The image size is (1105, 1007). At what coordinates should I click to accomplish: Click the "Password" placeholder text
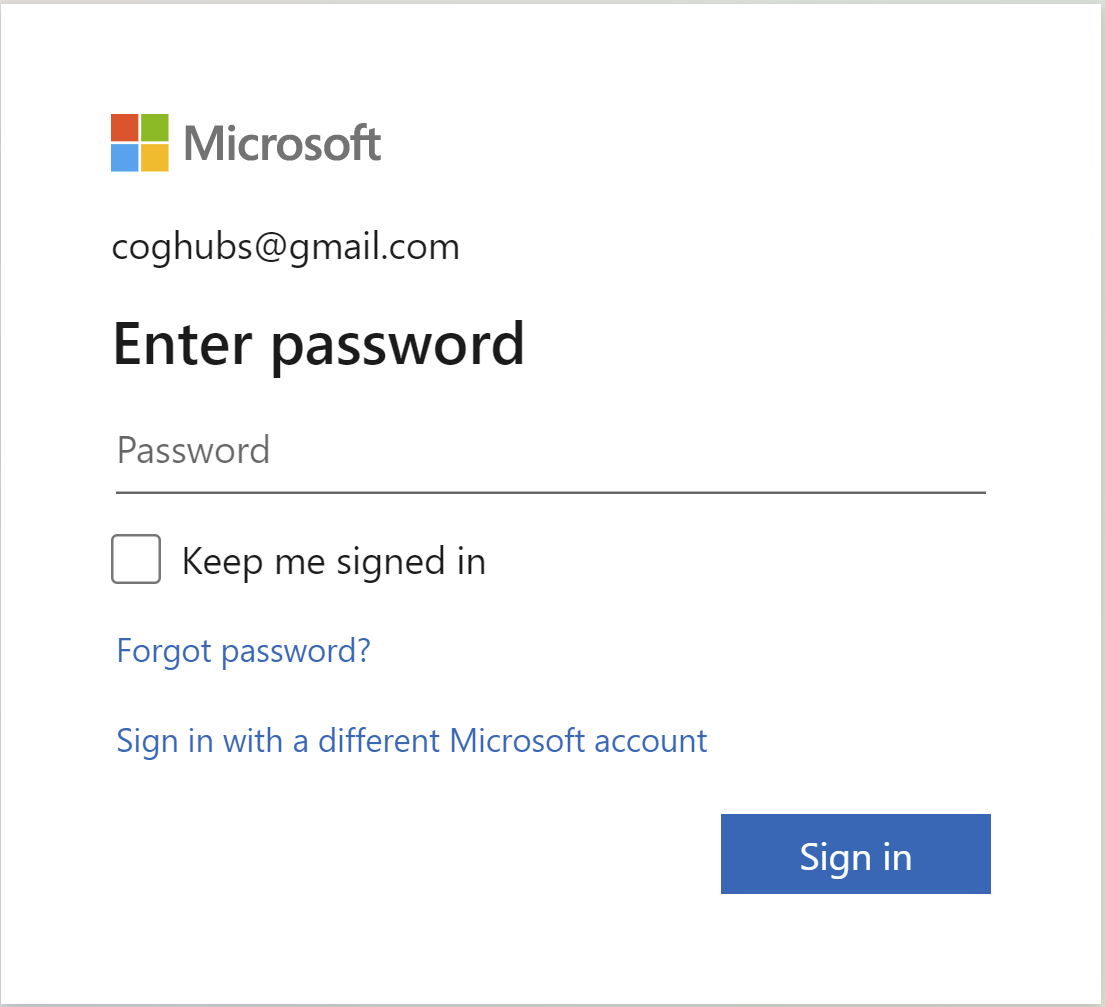pos(193,451)
